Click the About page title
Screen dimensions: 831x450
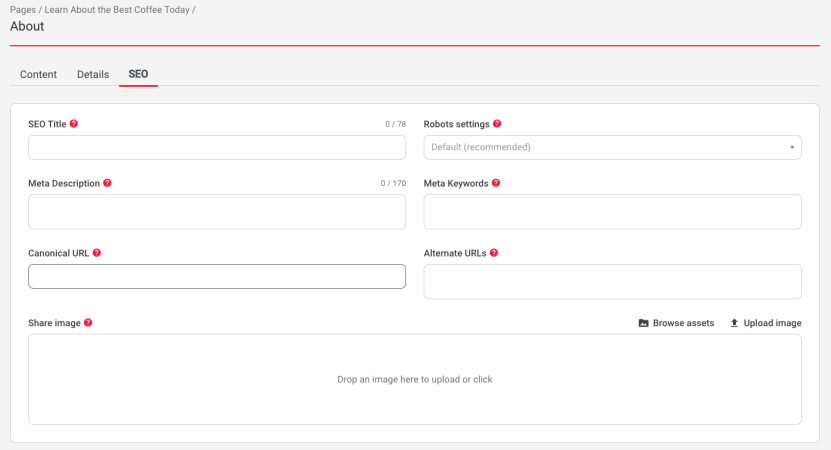pyautogui.click(x=27, y=27)
